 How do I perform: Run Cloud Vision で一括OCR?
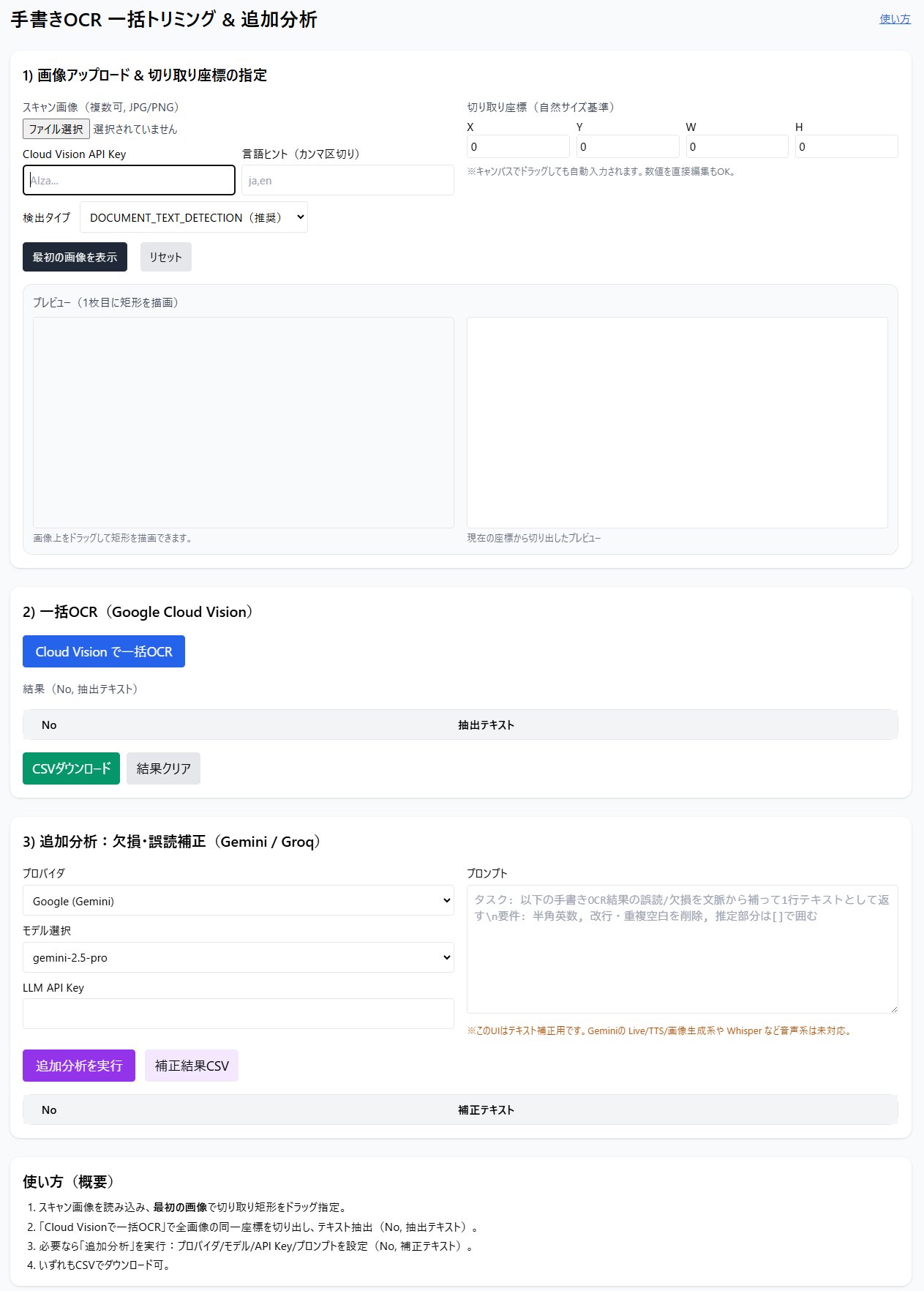click(104, 651)
